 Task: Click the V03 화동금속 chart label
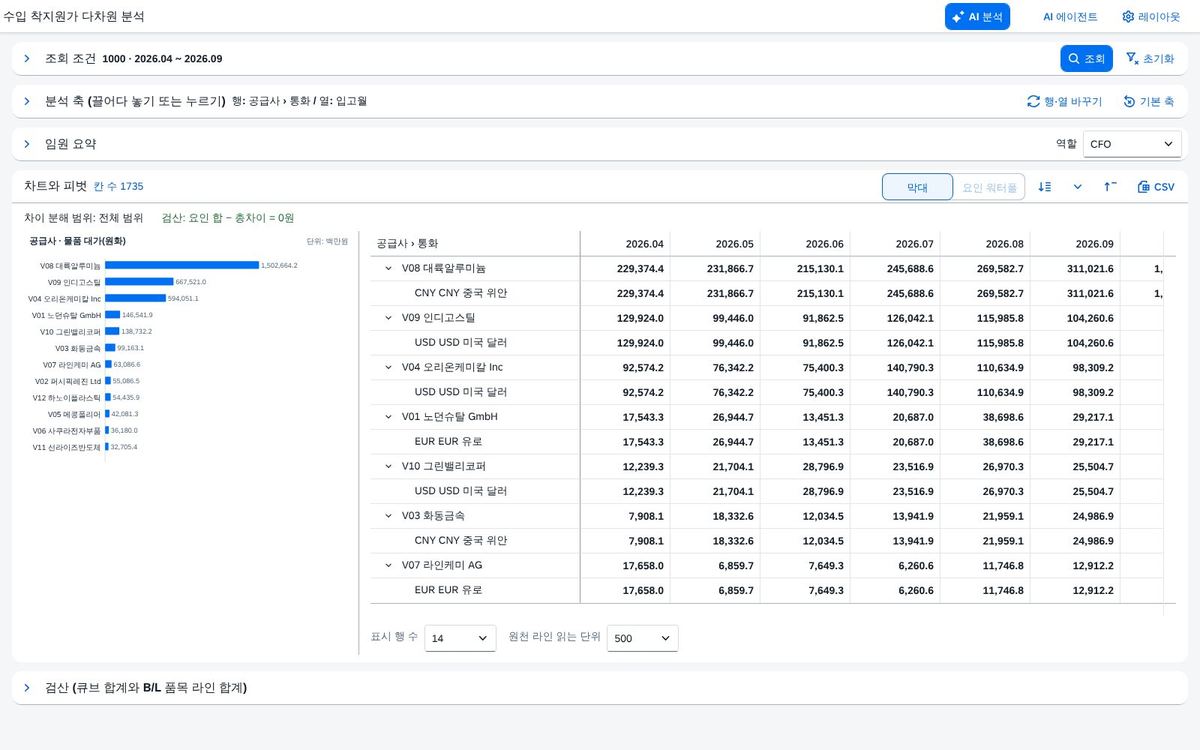point(77,348)
